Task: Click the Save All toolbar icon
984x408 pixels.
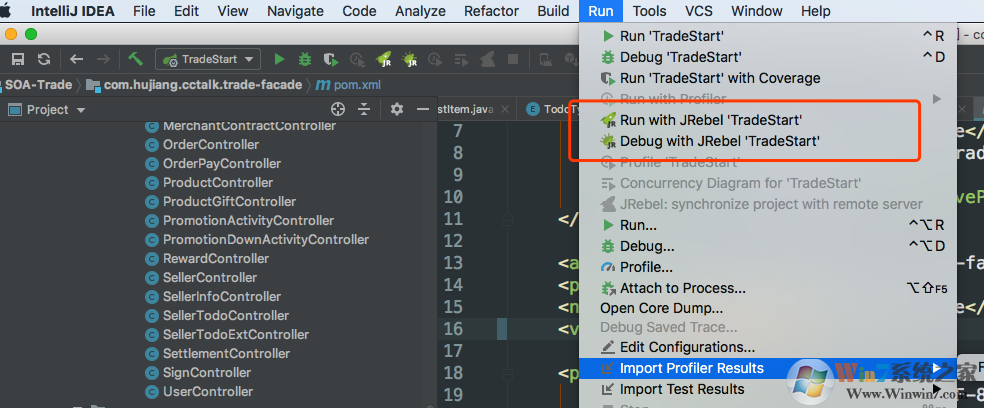Action: pos(18,60)
